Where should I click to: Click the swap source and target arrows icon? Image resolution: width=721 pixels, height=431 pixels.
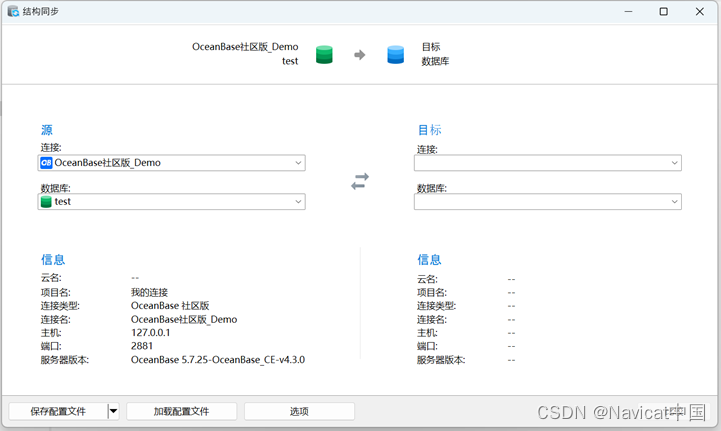[x=360, y=181]
